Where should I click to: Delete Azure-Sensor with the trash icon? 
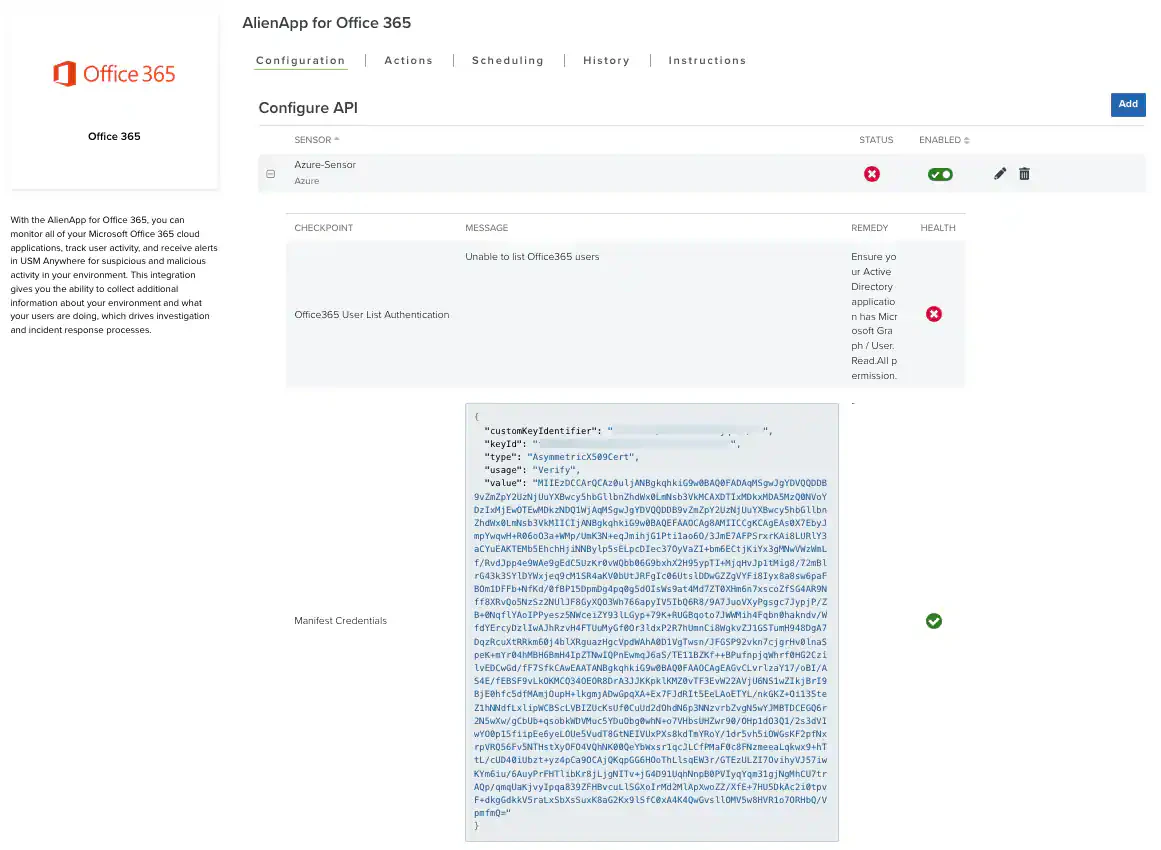tap(1024, 174)
